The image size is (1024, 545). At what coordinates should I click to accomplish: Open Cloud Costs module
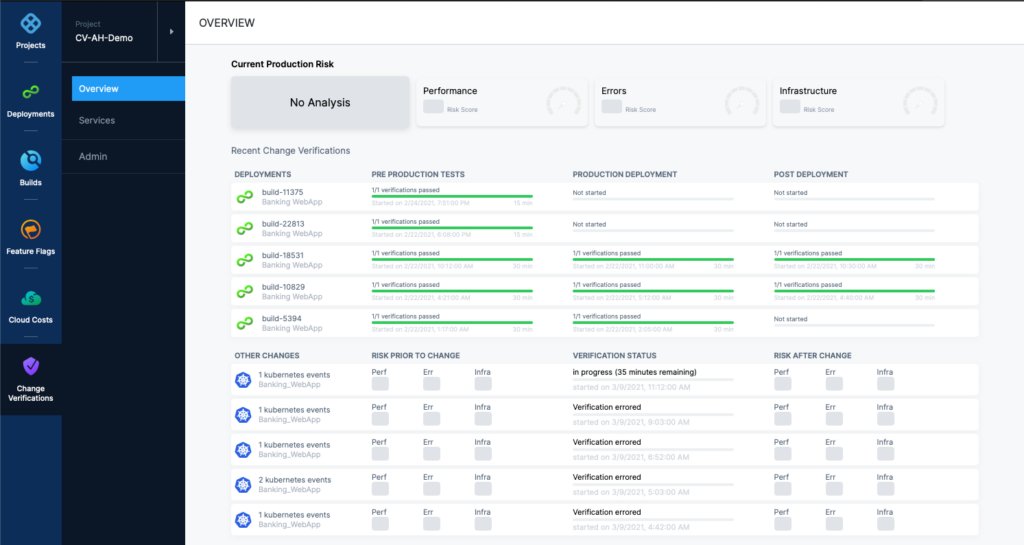pos(31,307)
